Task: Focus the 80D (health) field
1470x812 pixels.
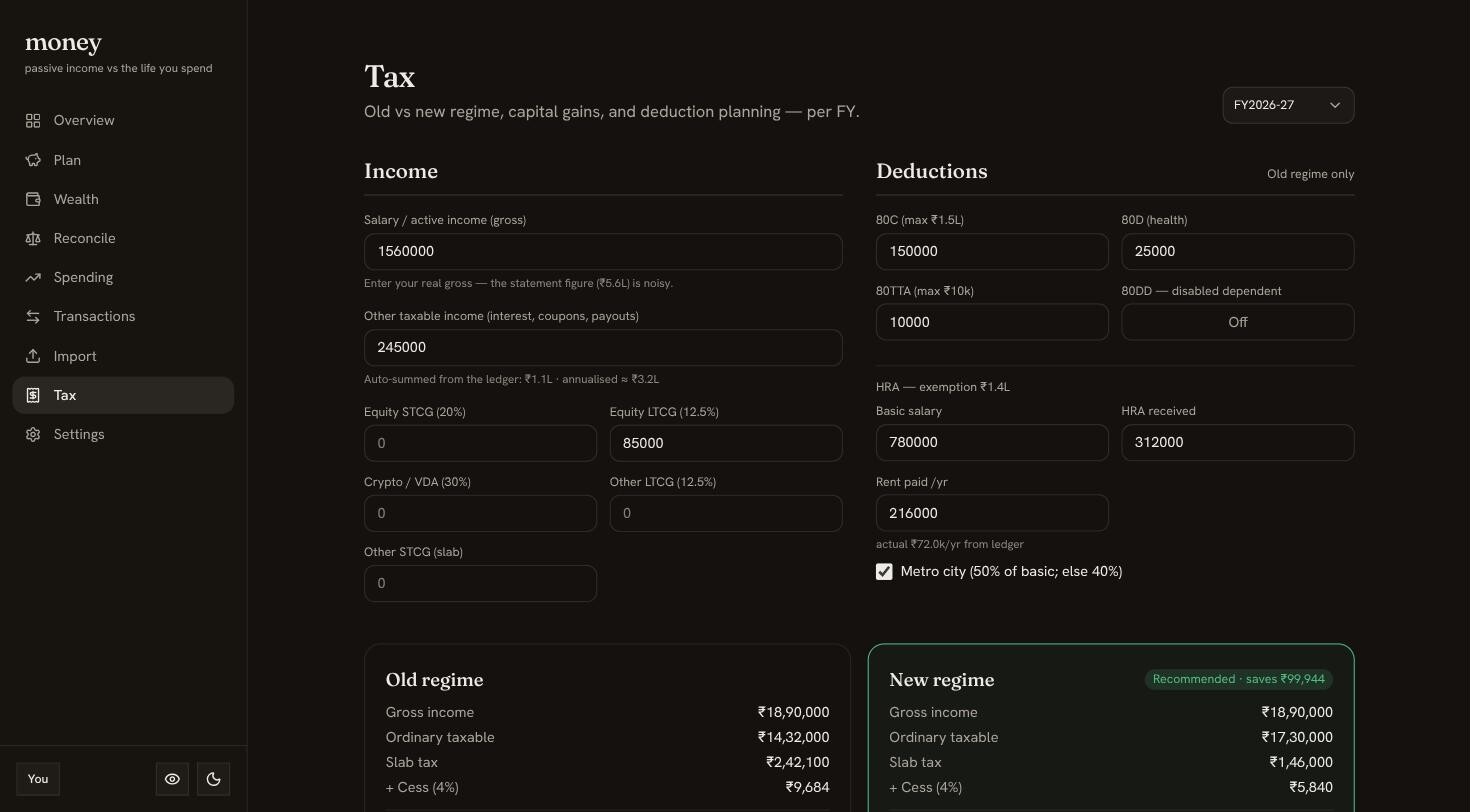Action: 1238,252
